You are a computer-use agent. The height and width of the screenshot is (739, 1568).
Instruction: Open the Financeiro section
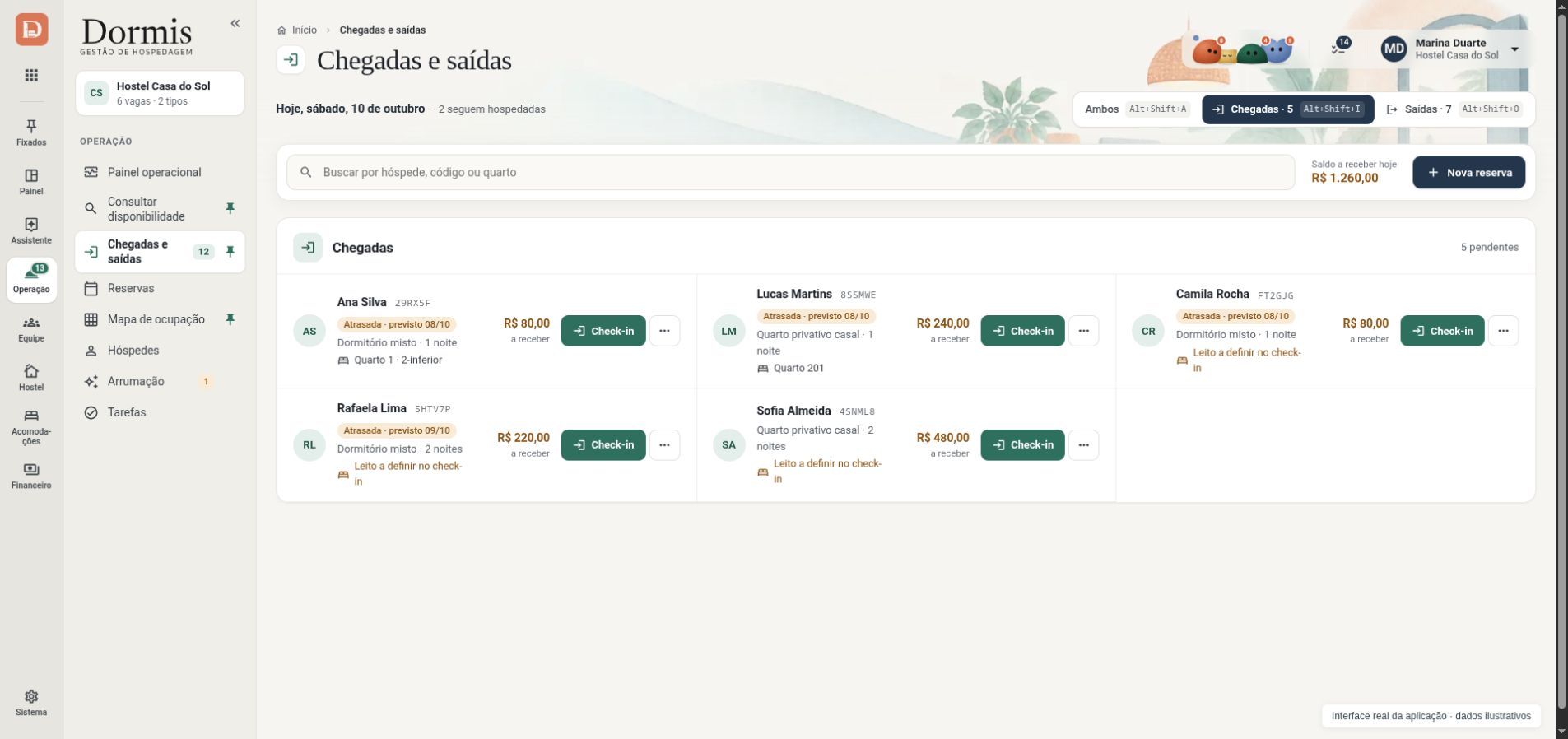click(x=31, y=476)
